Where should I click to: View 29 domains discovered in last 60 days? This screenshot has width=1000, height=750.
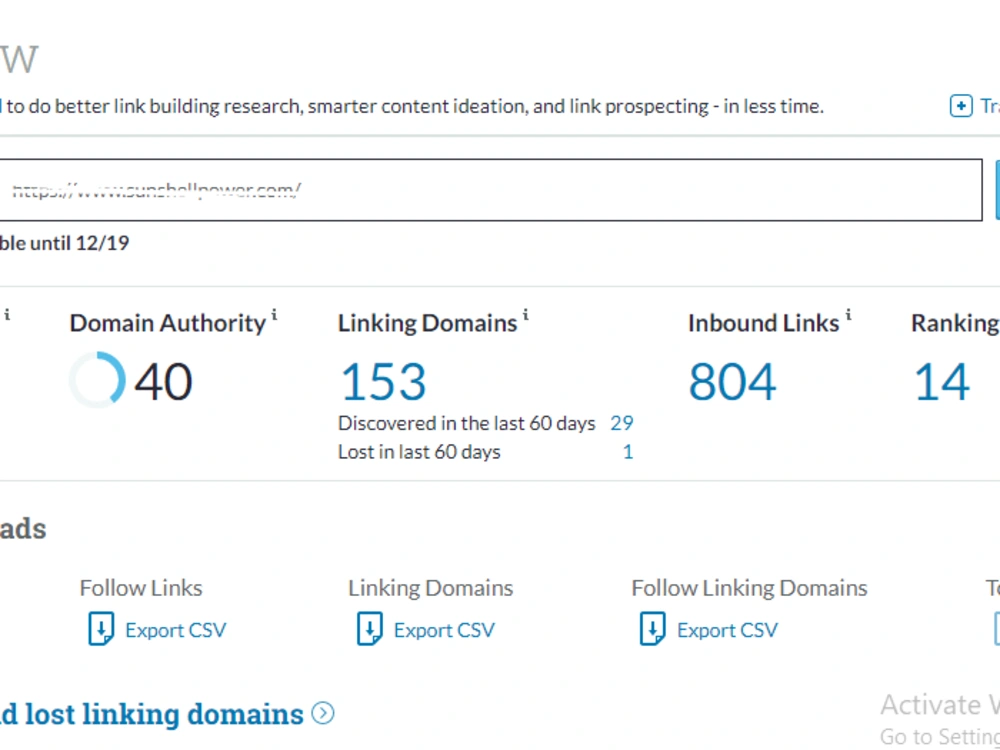coord(622,423)
